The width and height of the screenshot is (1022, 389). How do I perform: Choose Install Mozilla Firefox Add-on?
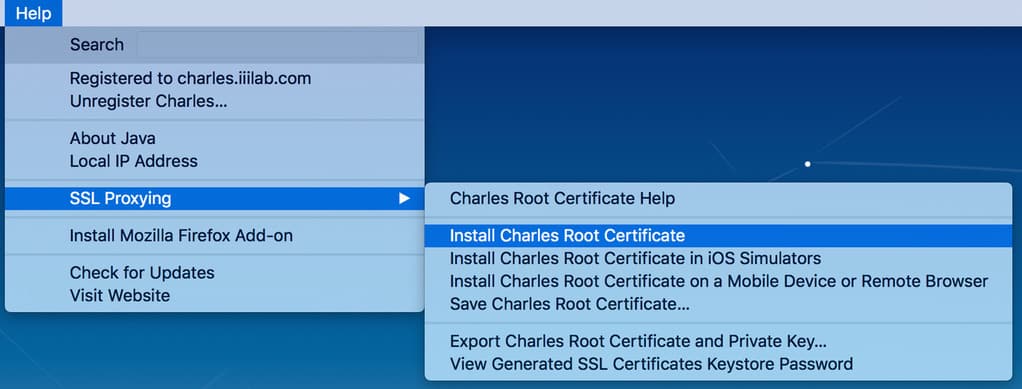point(214,236)
